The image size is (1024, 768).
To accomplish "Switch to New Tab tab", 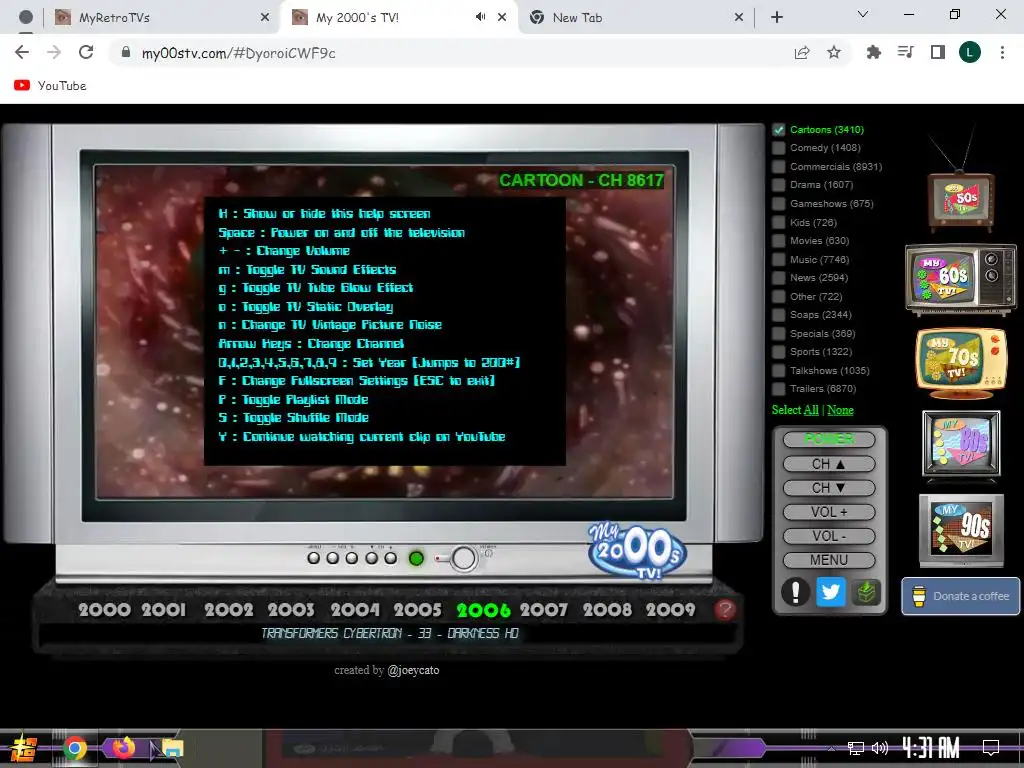I will pos(635,17).
